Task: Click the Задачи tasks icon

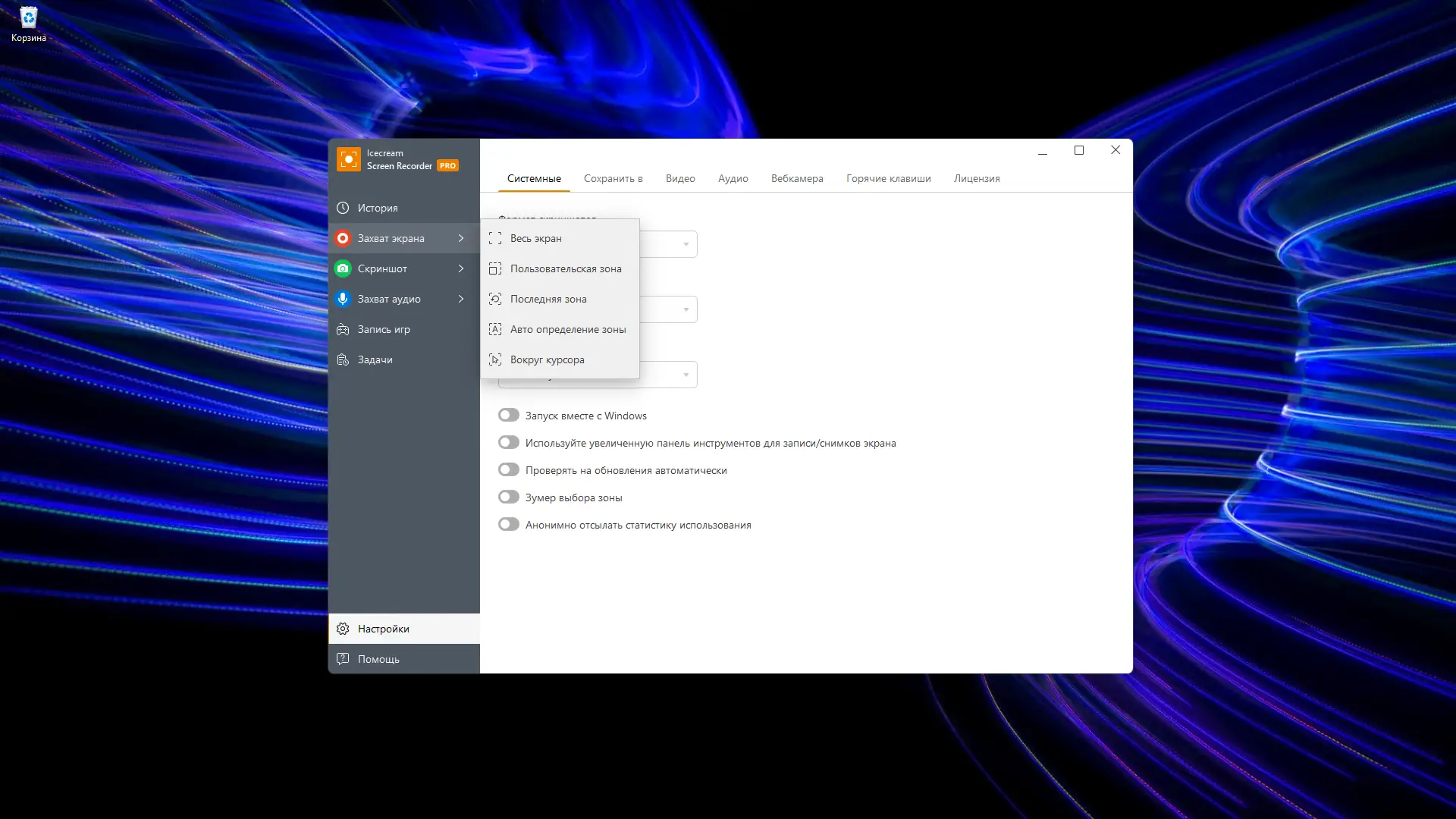Action: pyautogui.click(x=343, y=359)
